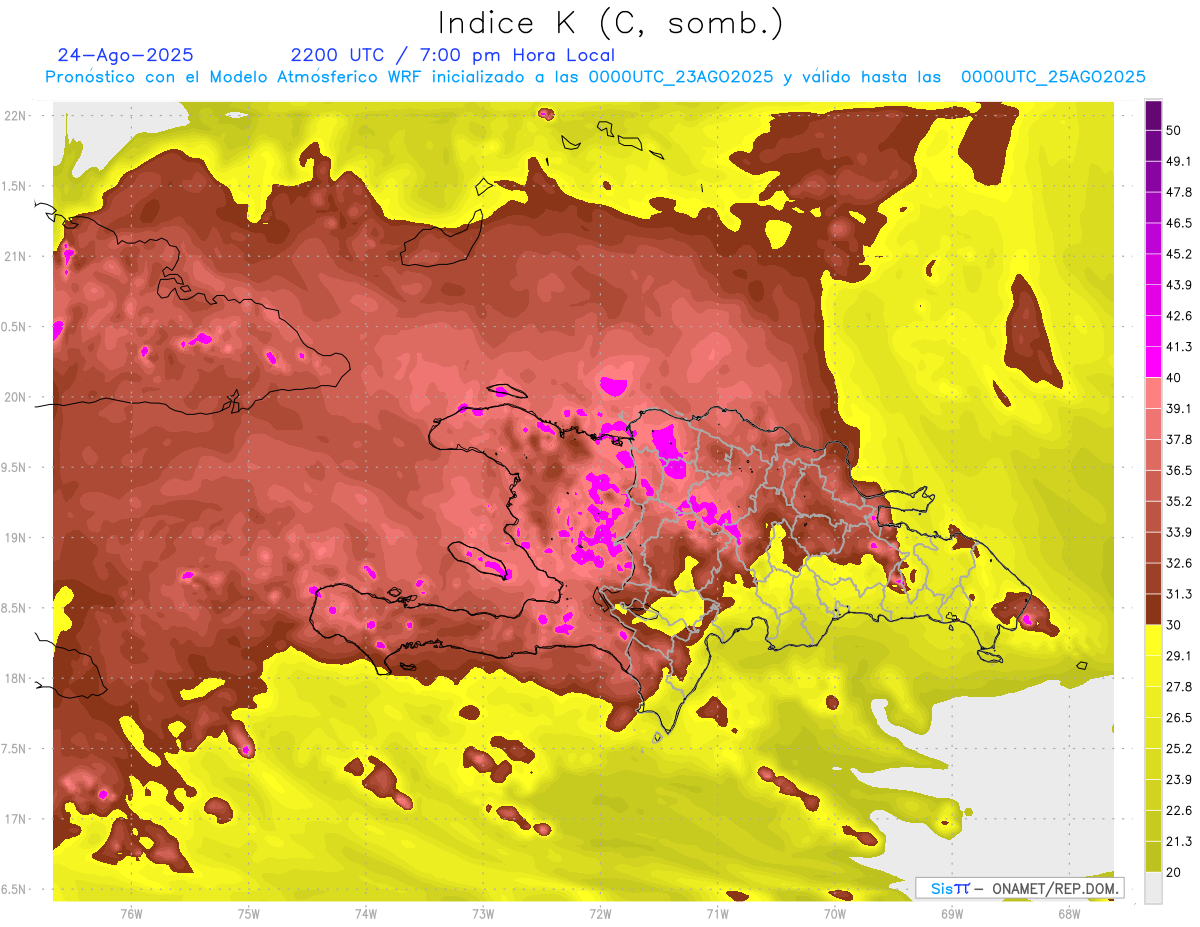
Task: Click the legend value "43.9"
Action: [x=1179, y=285]
